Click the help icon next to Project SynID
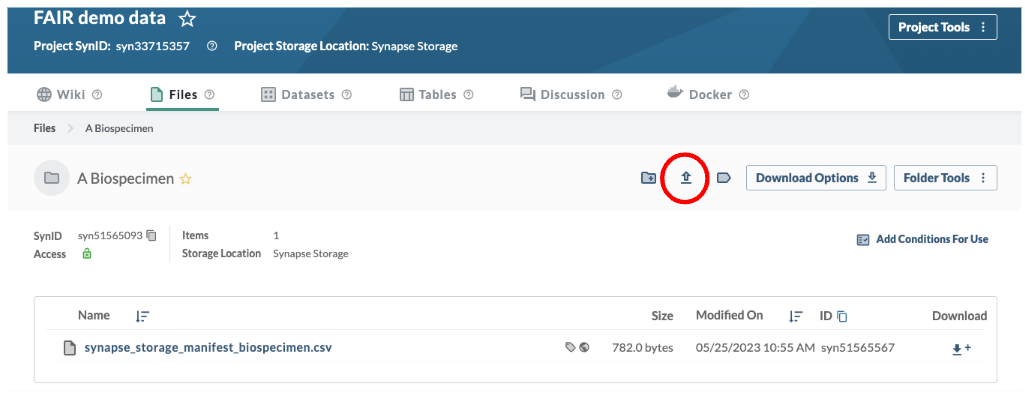The image size is (1025, 414). (x=211, y=46)
